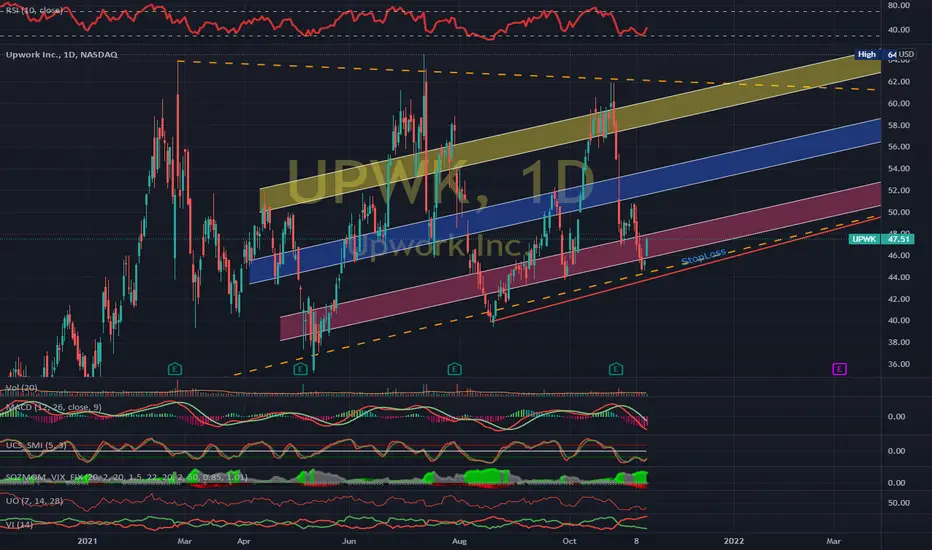This screenshot has height=550, width=932.
Task: Select the descending orange dashed resistance line
Action: pos(526,76)
